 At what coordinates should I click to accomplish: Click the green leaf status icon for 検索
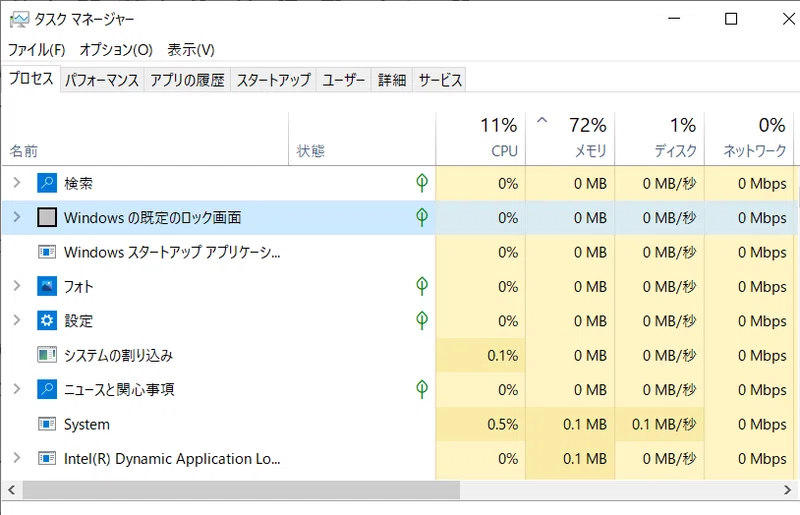(x=422, y=183)
